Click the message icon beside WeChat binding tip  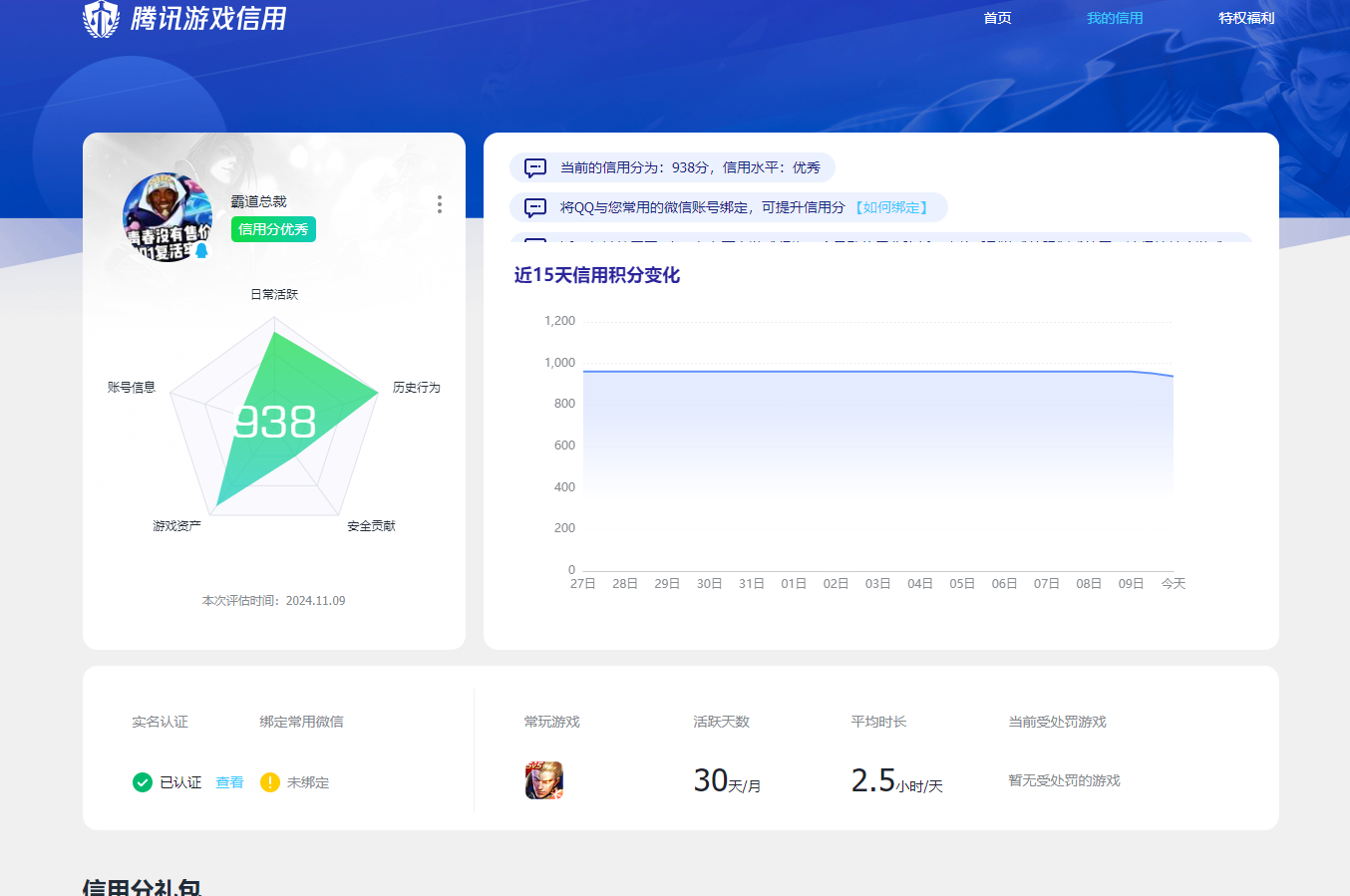(535, 207)
